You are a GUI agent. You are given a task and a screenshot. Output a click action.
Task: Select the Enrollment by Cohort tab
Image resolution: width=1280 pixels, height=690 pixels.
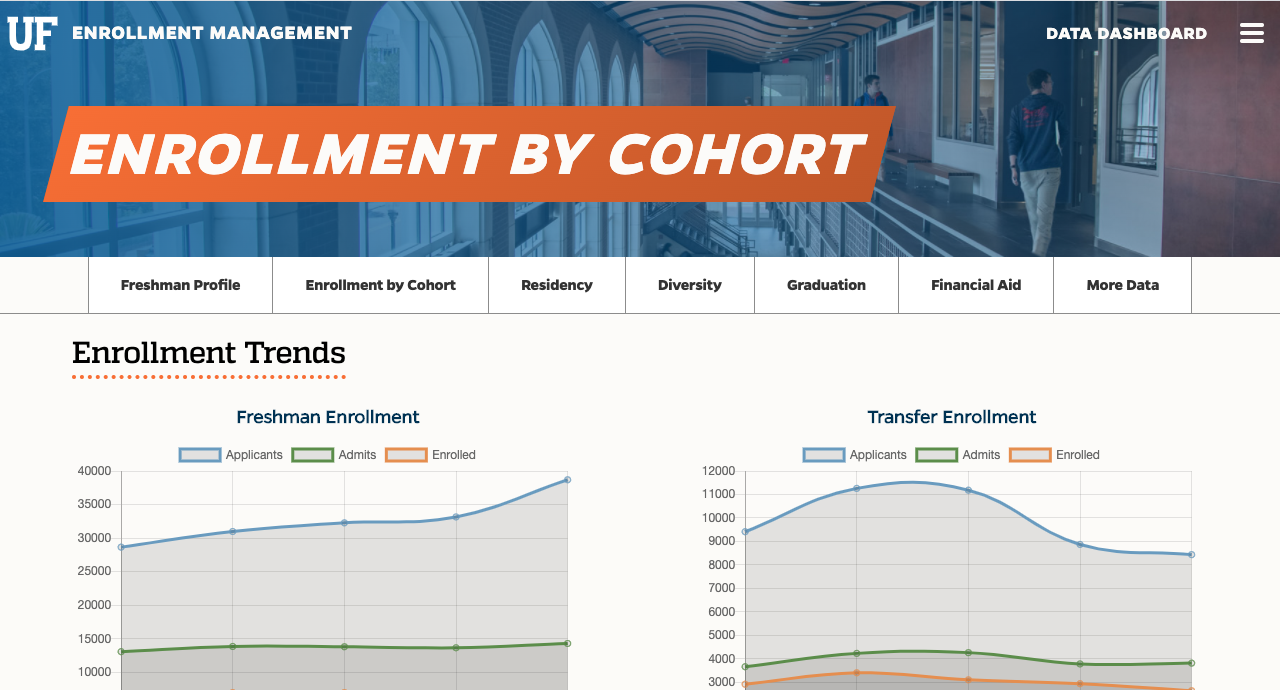[380, 285]
